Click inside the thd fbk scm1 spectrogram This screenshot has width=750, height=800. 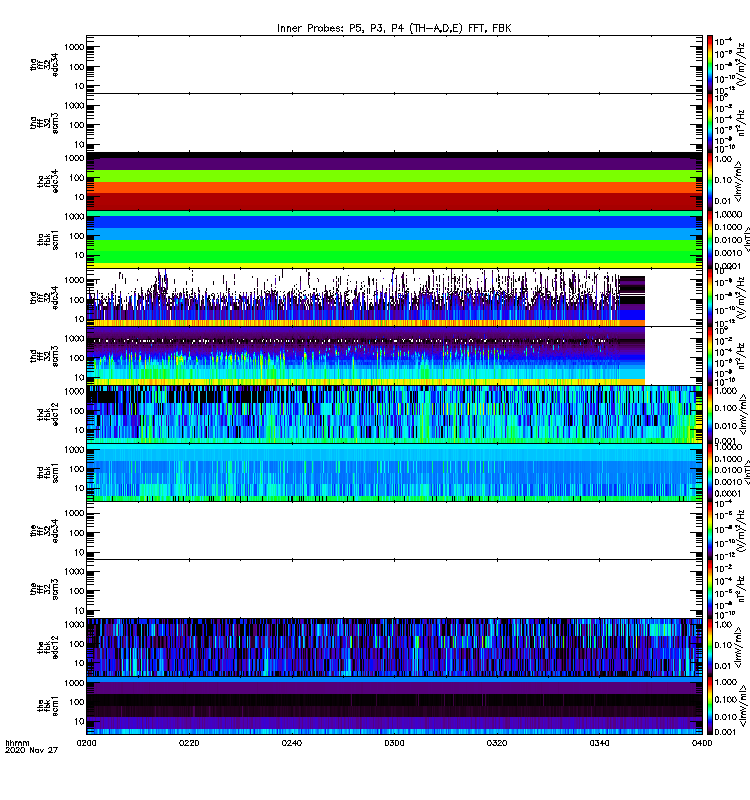(x=394, y=473)
